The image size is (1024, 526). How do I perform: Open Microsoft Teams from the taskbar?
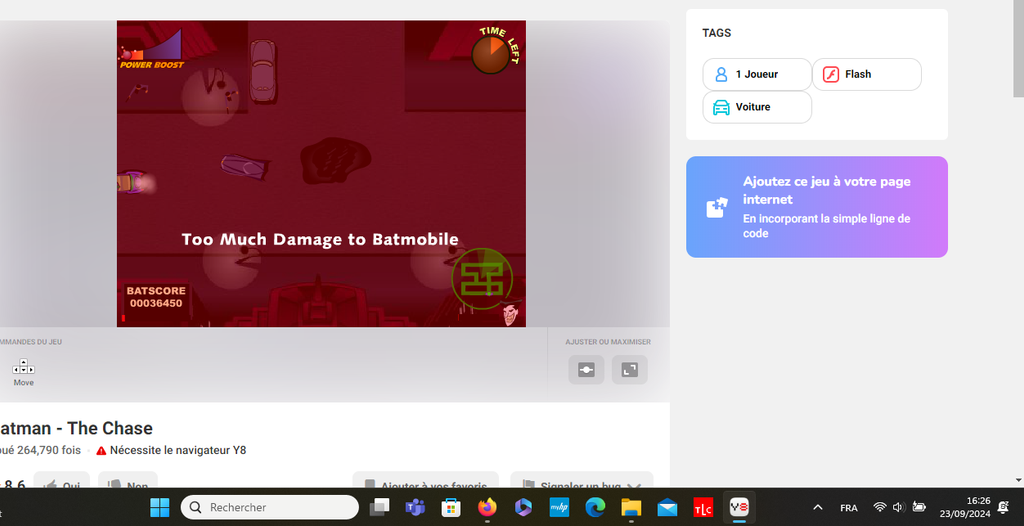click(x=415, y=507)
